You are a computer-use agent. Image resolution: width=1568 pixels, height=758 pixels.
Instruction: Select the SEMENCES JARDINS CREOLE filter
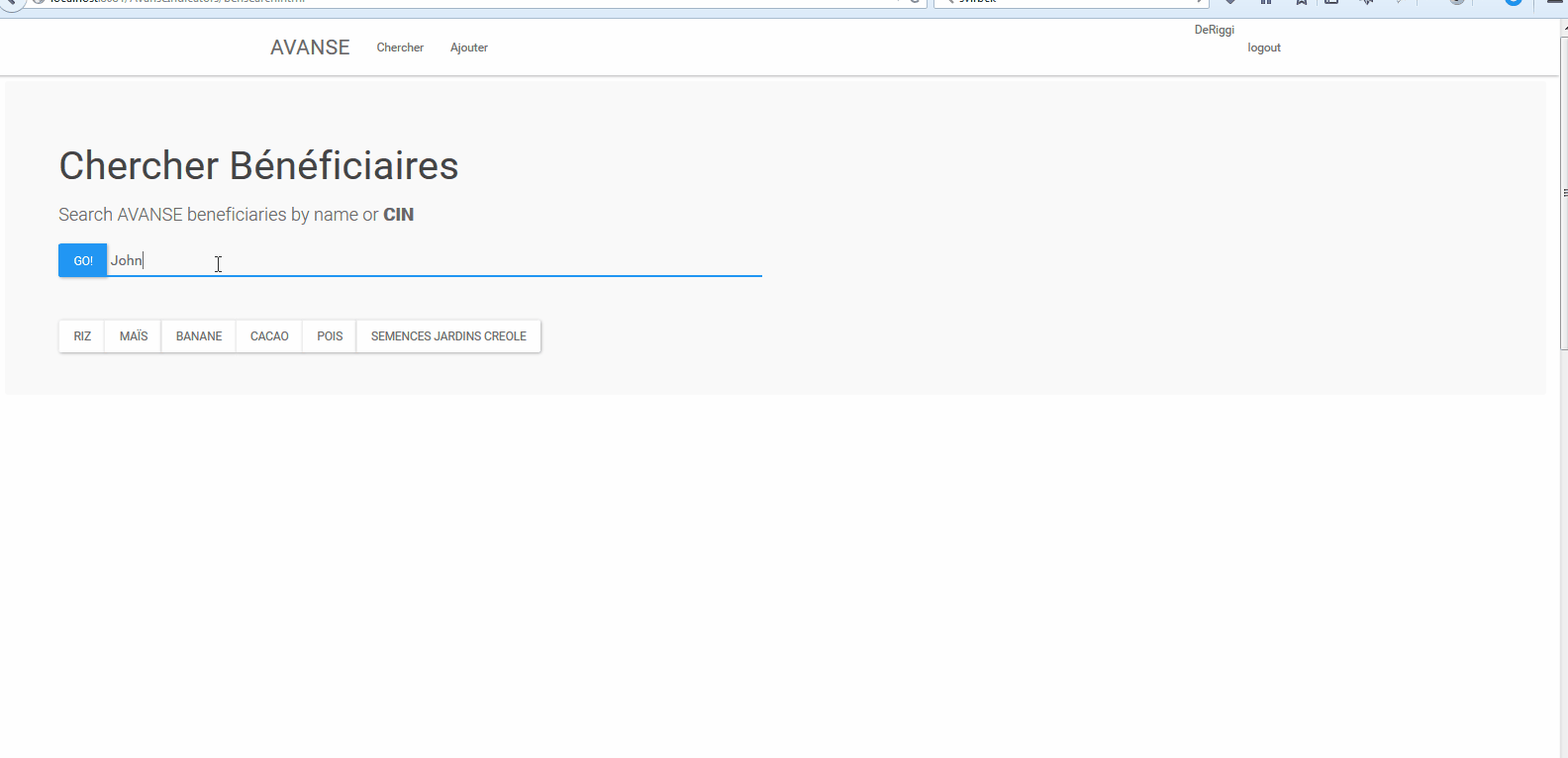pyautogui.click(x=448, y=336)
